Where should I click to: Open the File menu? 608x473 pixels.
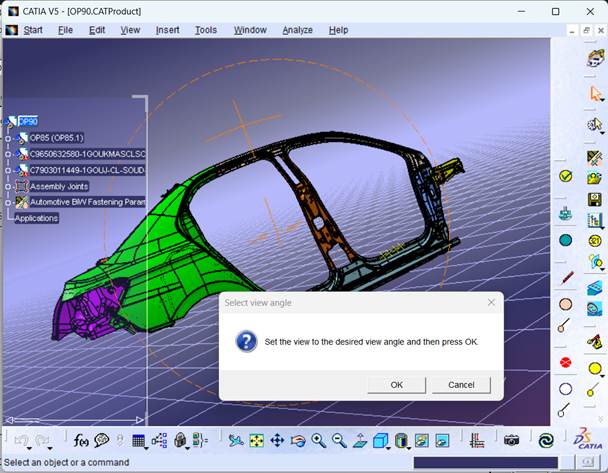pos(66,30)
